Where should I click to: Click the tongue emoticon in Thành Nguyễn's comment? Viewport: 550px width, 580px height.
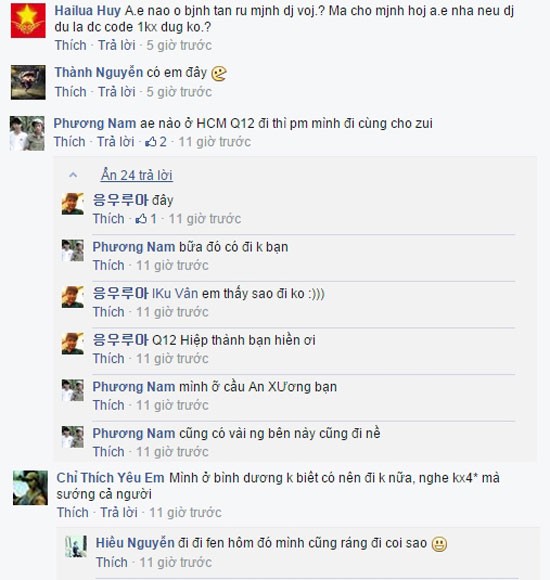pos(219,74)
